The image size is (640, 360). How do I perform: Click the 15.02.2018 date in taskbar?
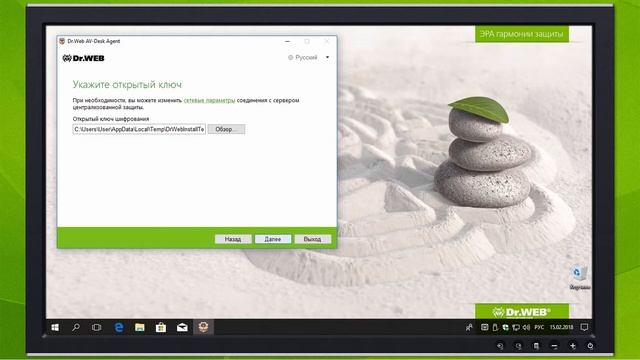click(x=561, y=327)
